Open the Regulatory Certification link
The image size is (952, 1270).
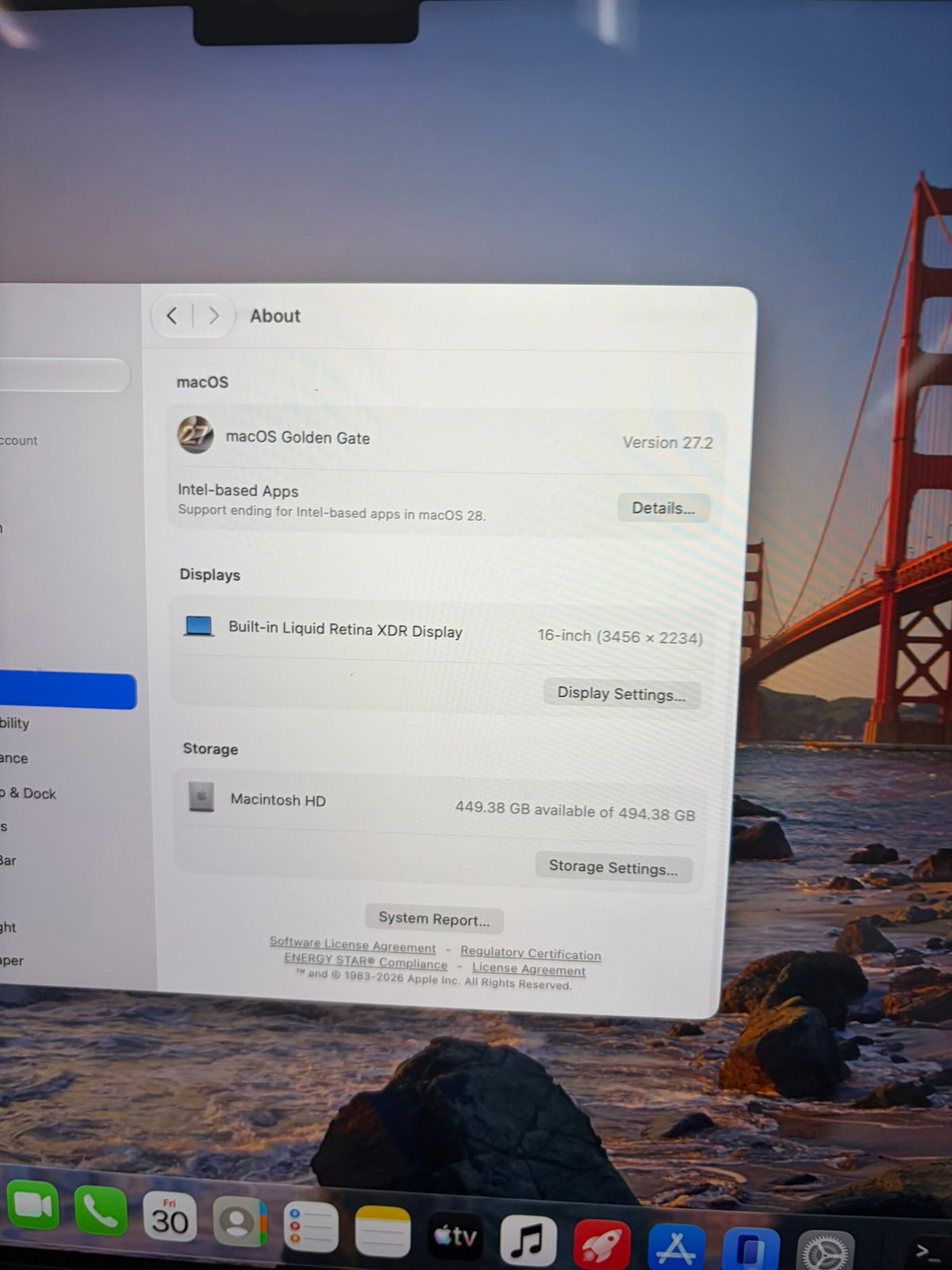531,952
